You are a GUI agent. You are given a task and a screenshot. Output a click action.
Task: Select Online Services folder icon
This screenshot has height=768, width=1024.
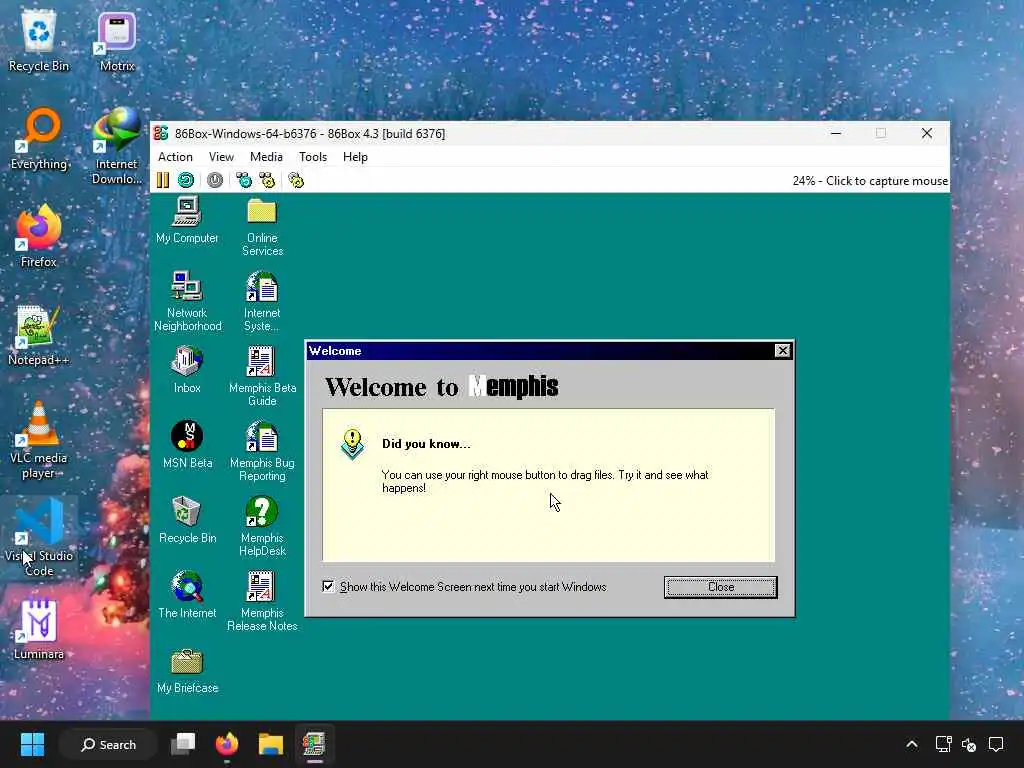tap(262, 227)
